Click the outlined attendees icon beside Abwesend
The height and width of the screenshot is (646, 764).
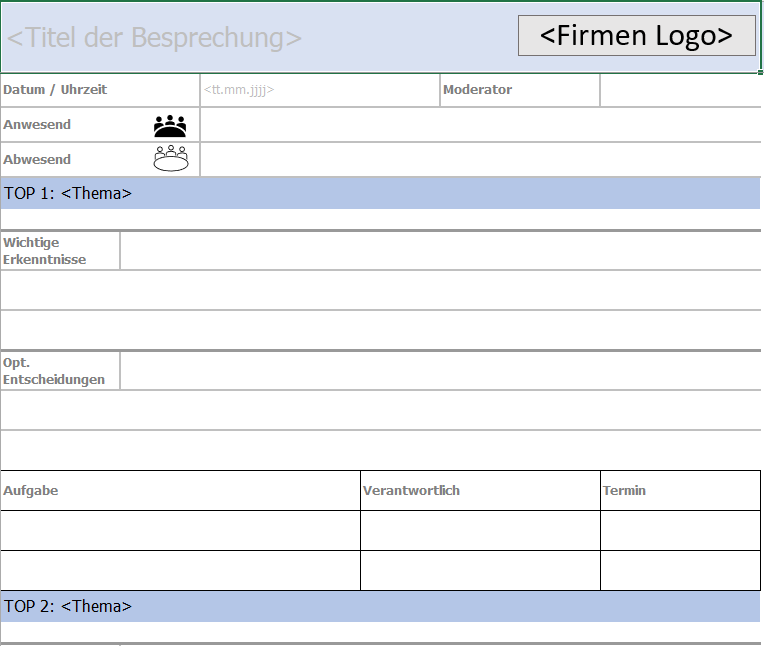pos(171,158)
